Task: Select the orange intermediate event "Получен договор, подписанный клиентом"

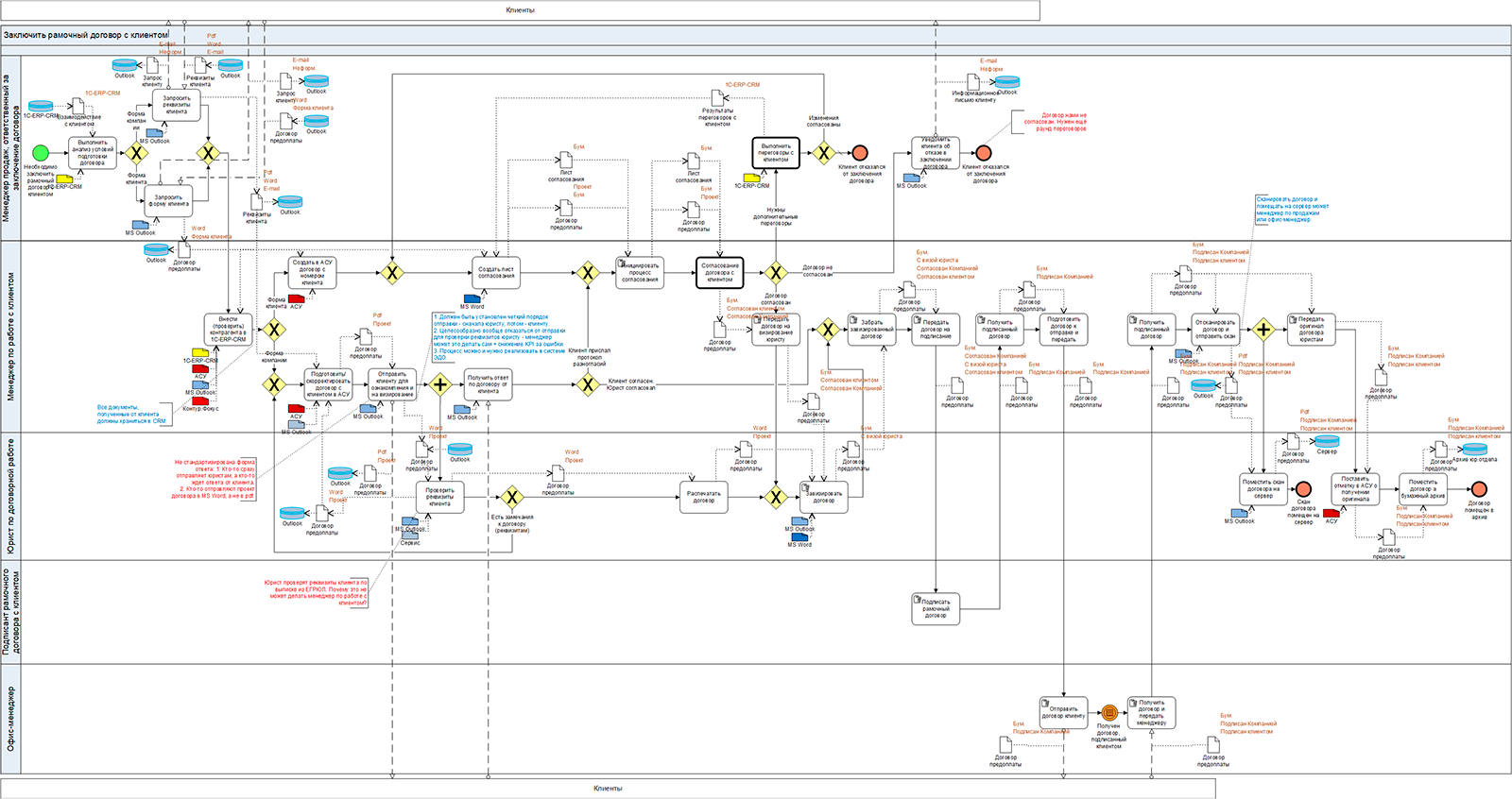Action: pyautogui.click(x=1109, y=713)
